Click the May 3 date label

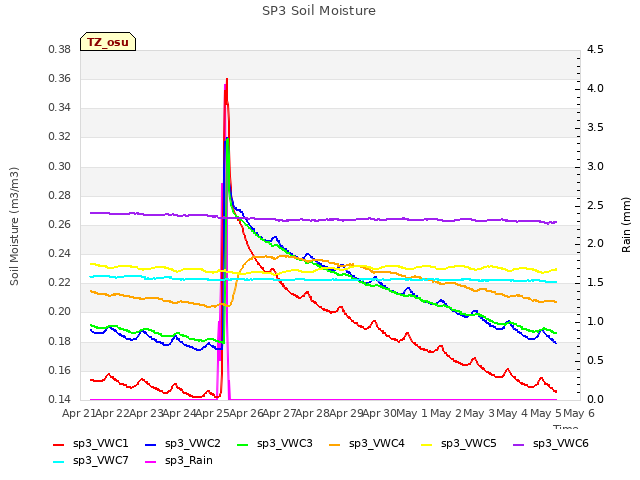pos(480,414)
